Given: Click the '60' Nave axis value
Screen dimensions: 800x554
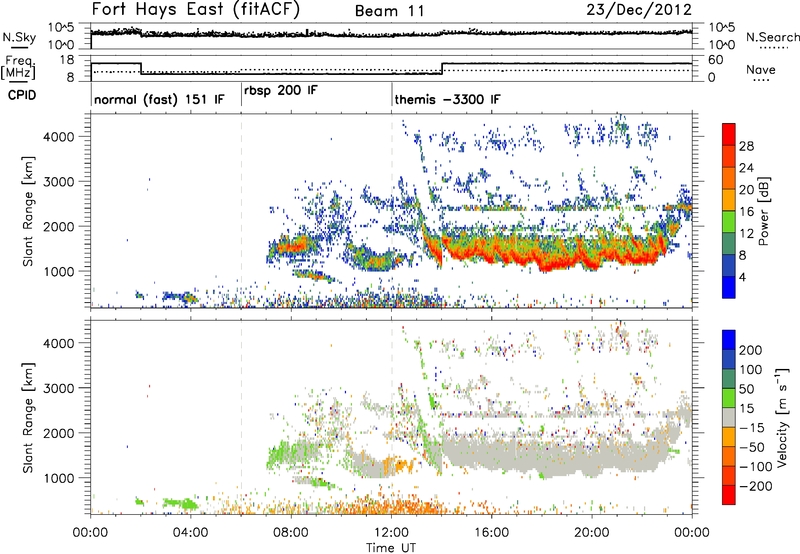Looking at the screenshot, I should pos(715,60).
